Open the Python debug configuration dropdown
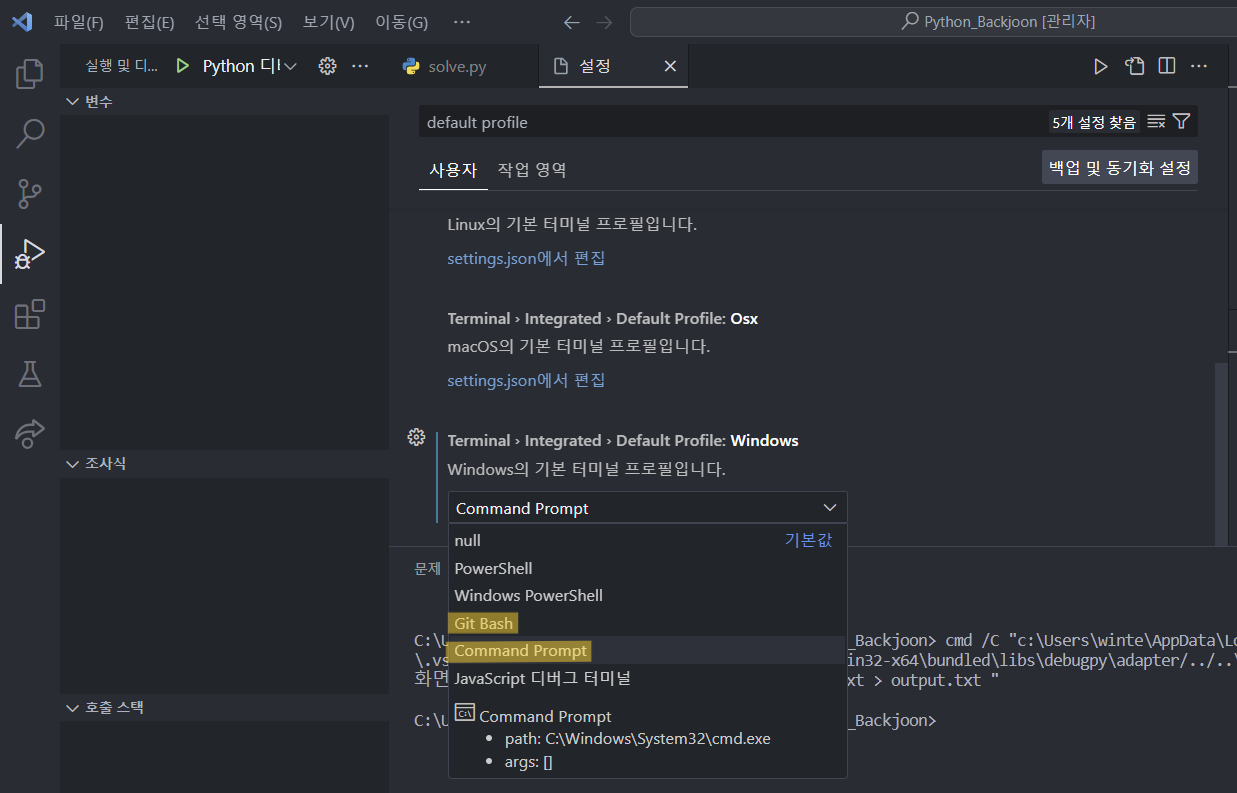The height and width of the screenshot is (793, 1237). 250,66
